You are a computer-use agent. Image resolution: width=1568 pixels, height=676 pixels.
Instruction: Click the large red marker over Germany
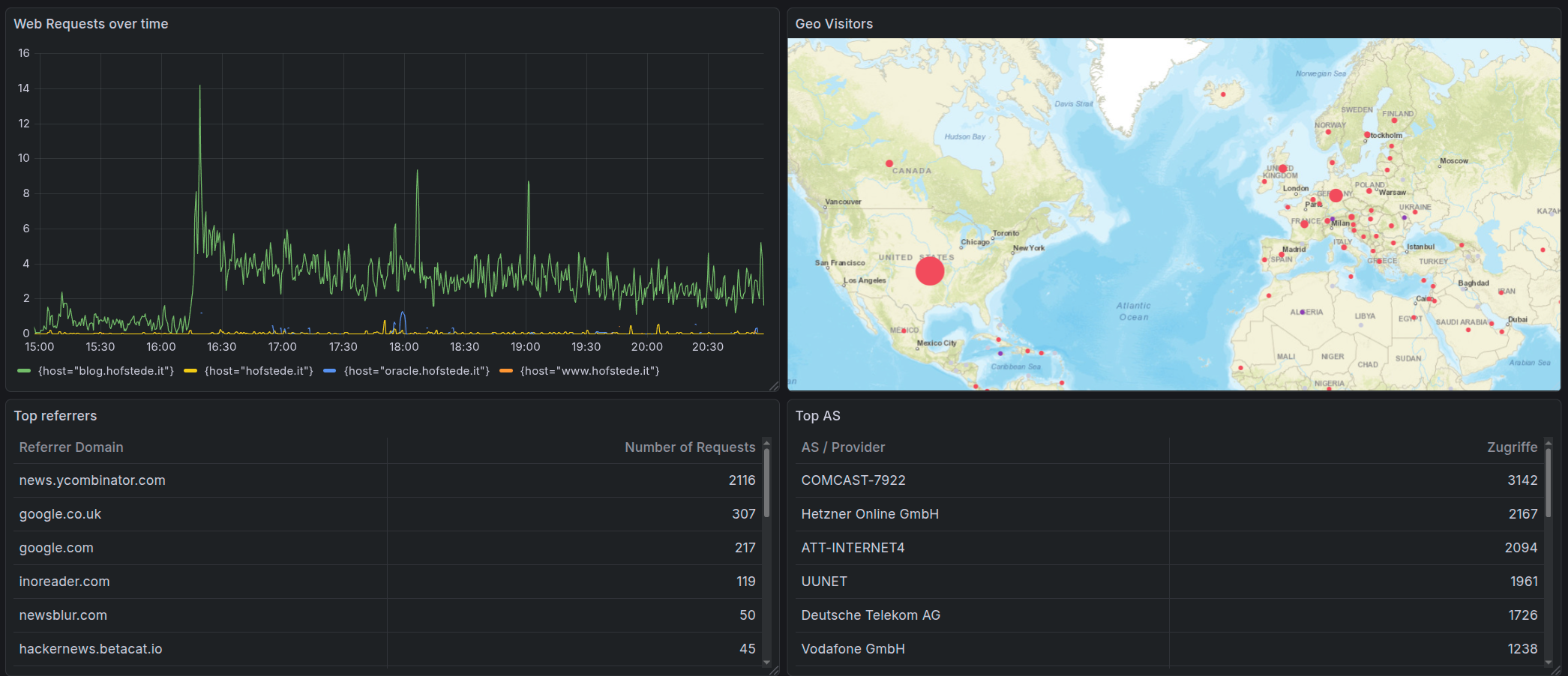click(1336, 196)
